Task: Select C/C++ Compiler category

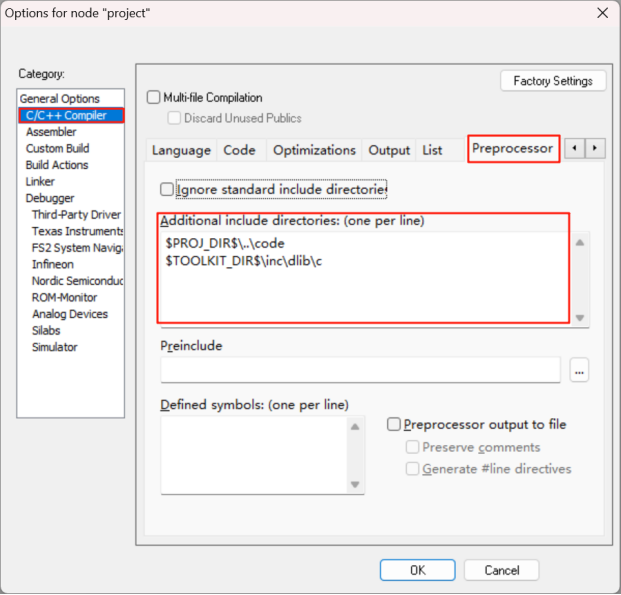Action: [71, 115]
